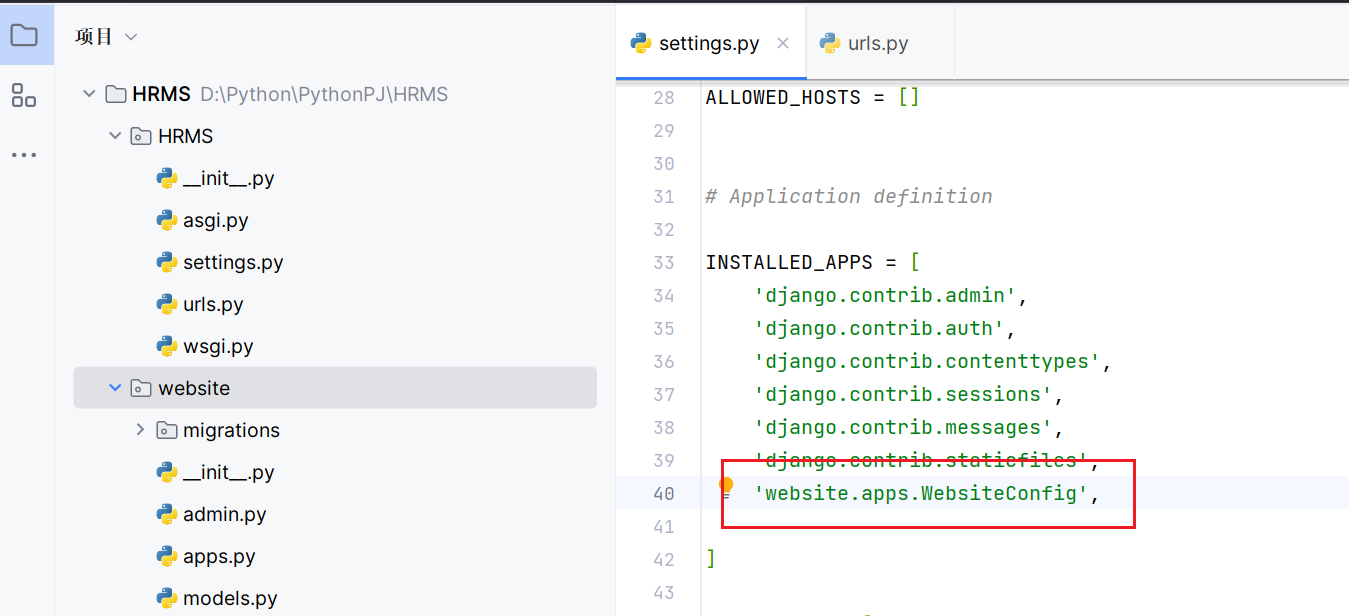This screenshot has height=616, width=1349.
Task: Select apps.py in the project tree
Action: pyautogui.click(x=219, y=556)
